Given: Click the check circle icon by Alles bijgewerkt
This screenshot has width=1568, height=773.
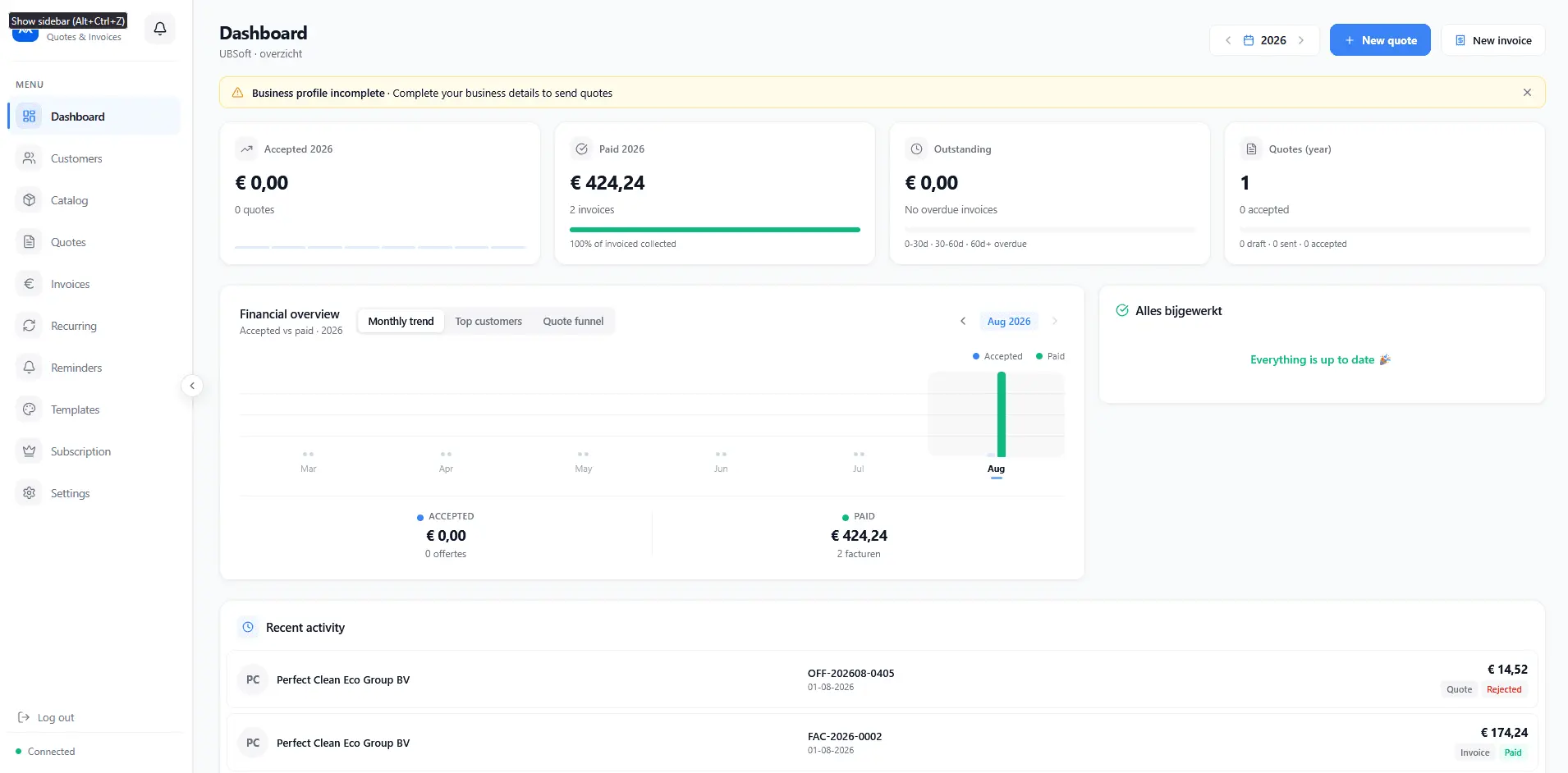Looking at the screenshot, I should [1122, 310].
